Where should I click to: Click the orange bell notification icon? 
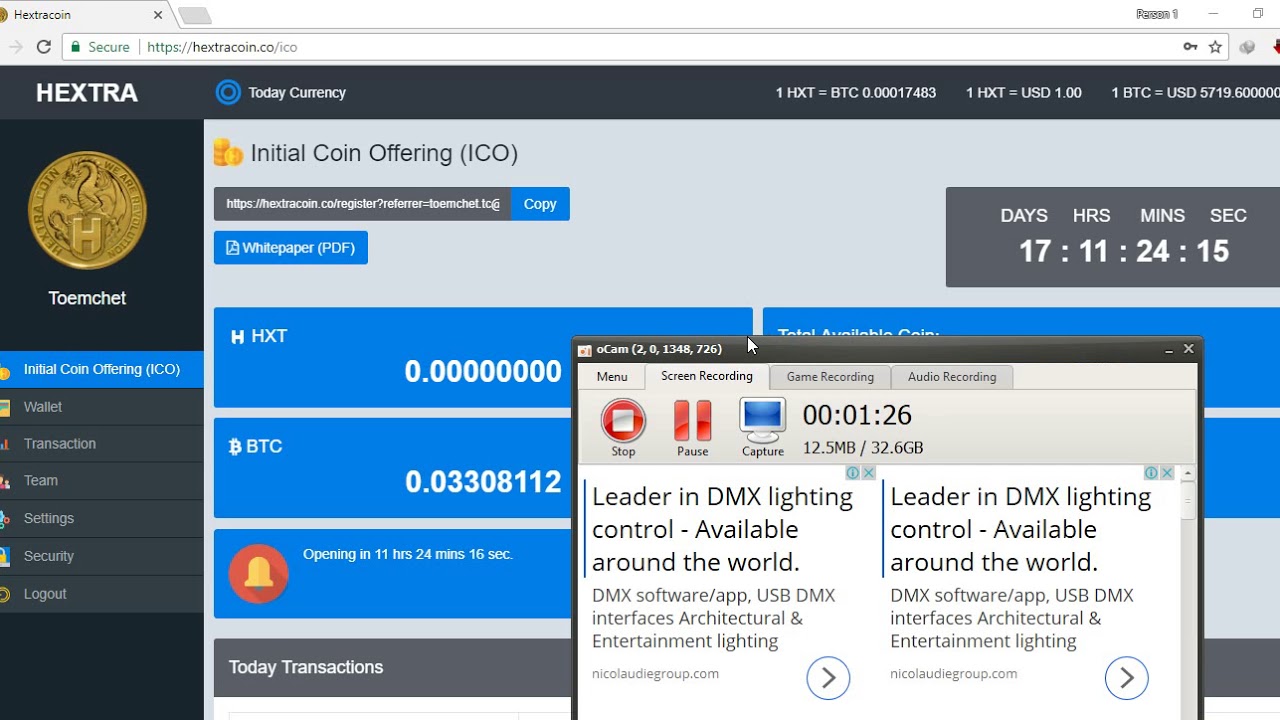258,573
